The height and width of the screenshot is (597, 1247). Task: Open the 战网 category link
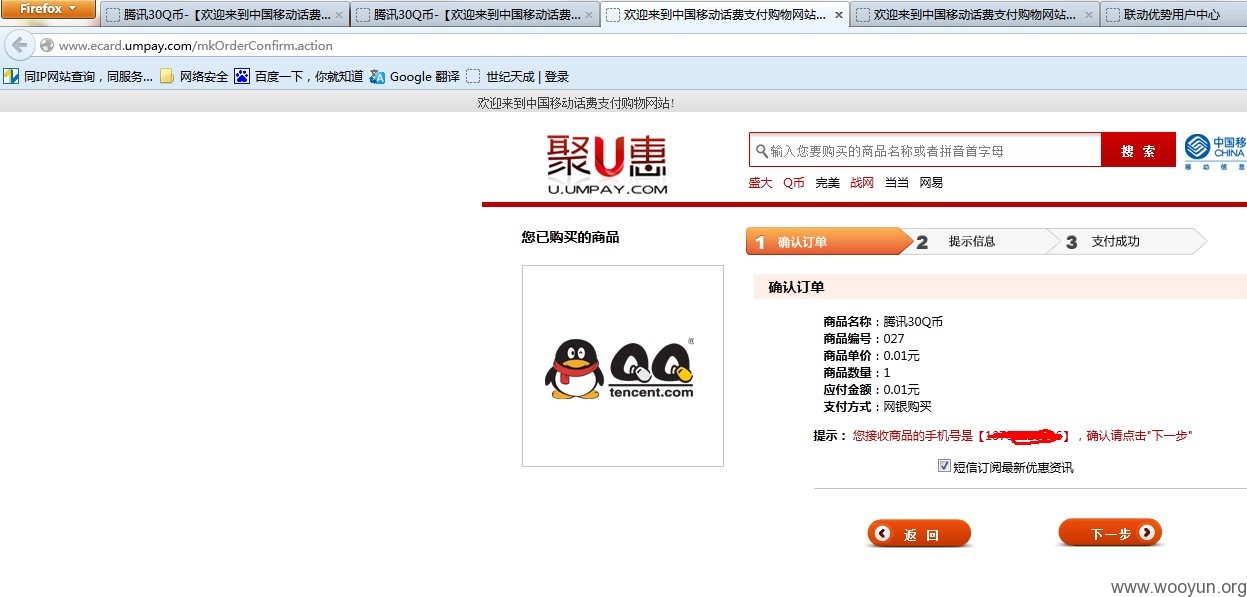(x=862, y=183)
